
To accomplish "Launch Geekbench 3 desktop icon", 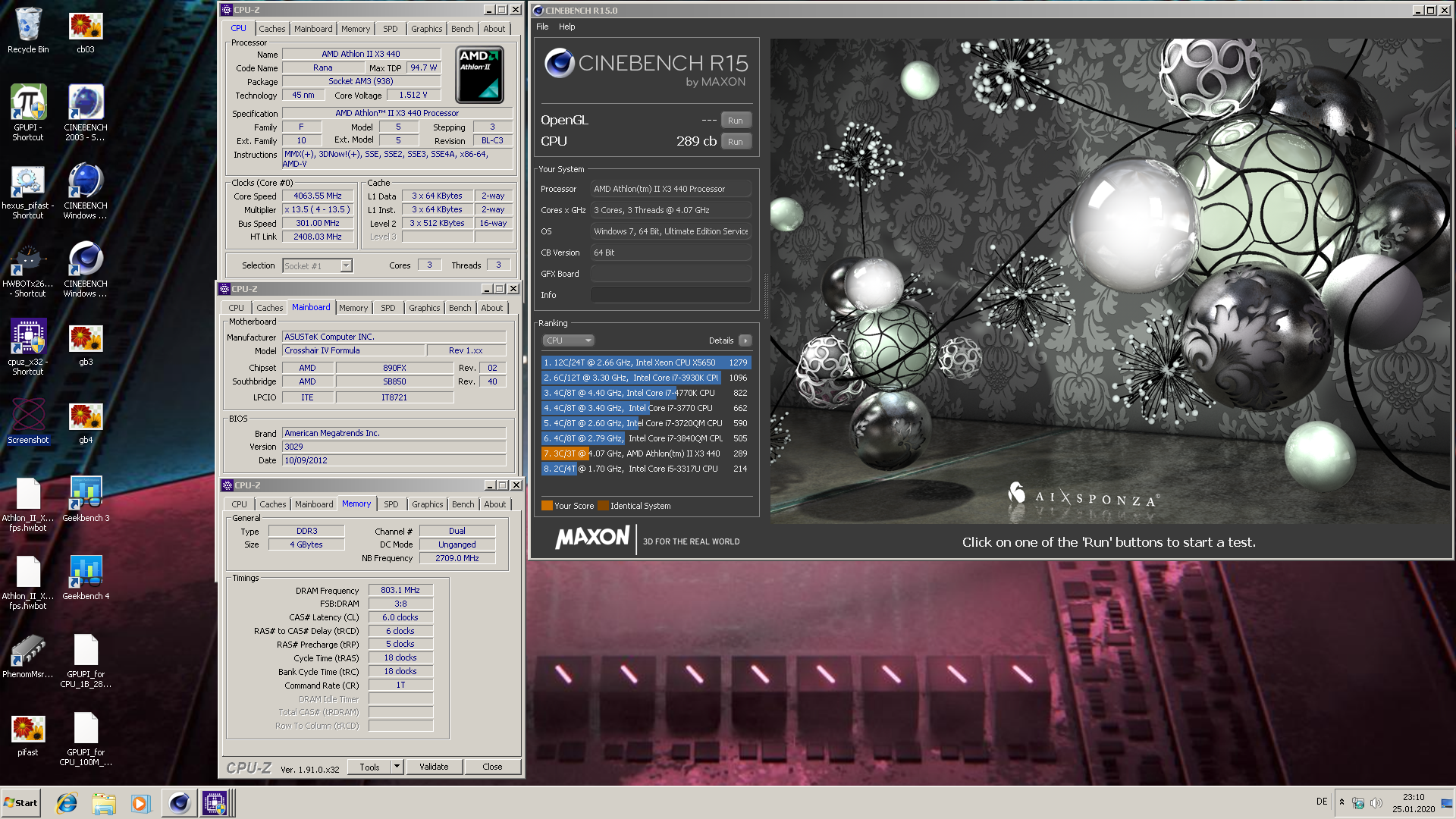I will [x=86, y=498].
